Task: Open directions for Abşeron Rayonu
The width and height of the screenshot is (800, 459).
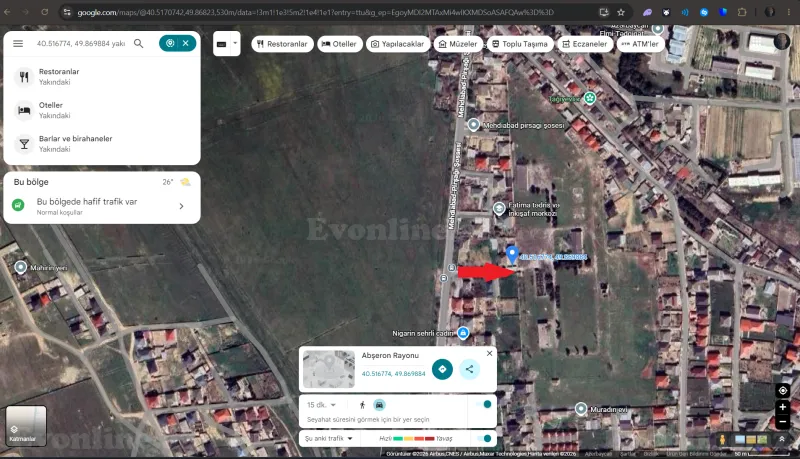Action: [442, 369]
